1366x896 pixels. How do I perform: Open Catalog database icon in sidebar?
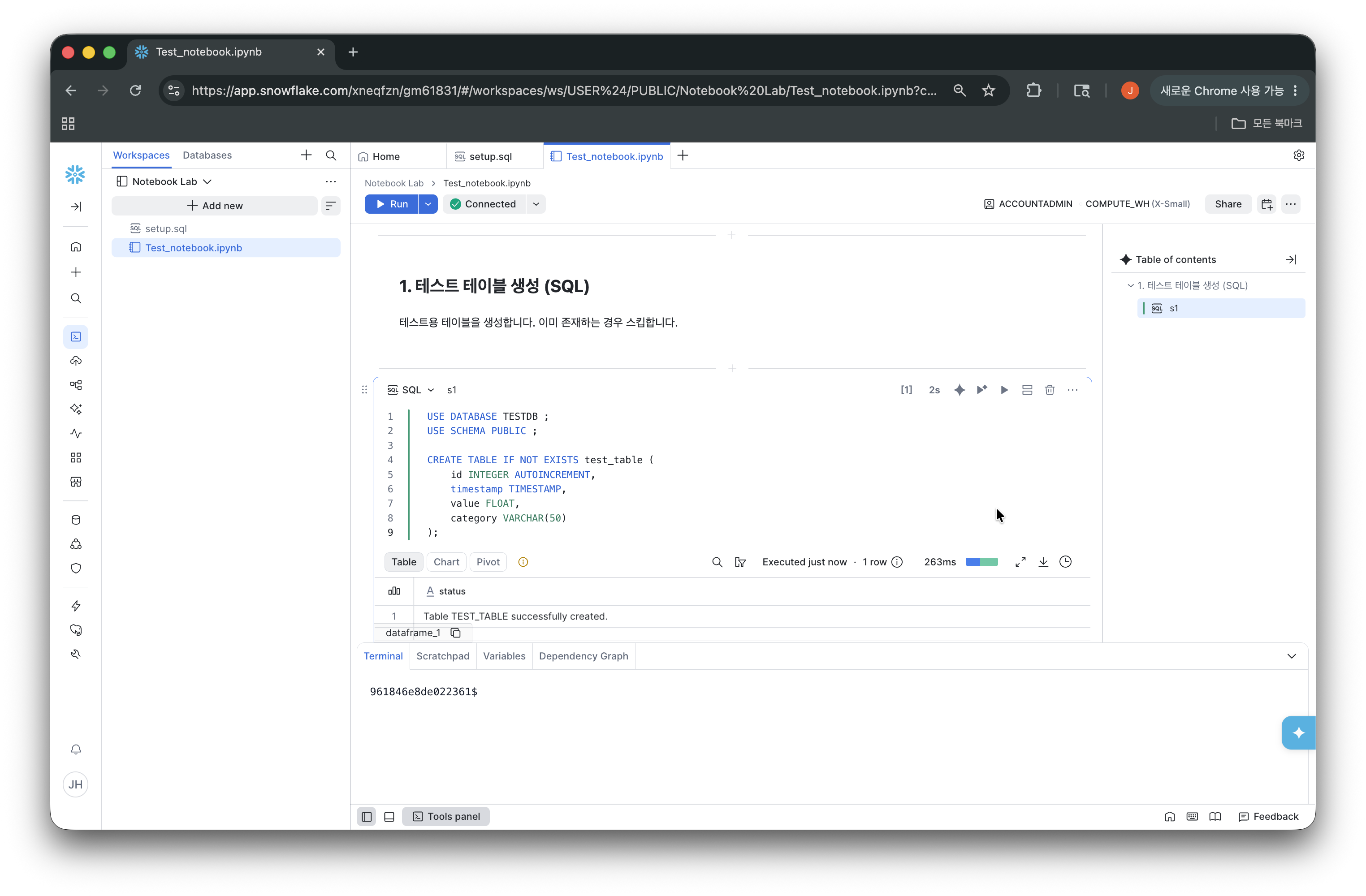point(76,520)
